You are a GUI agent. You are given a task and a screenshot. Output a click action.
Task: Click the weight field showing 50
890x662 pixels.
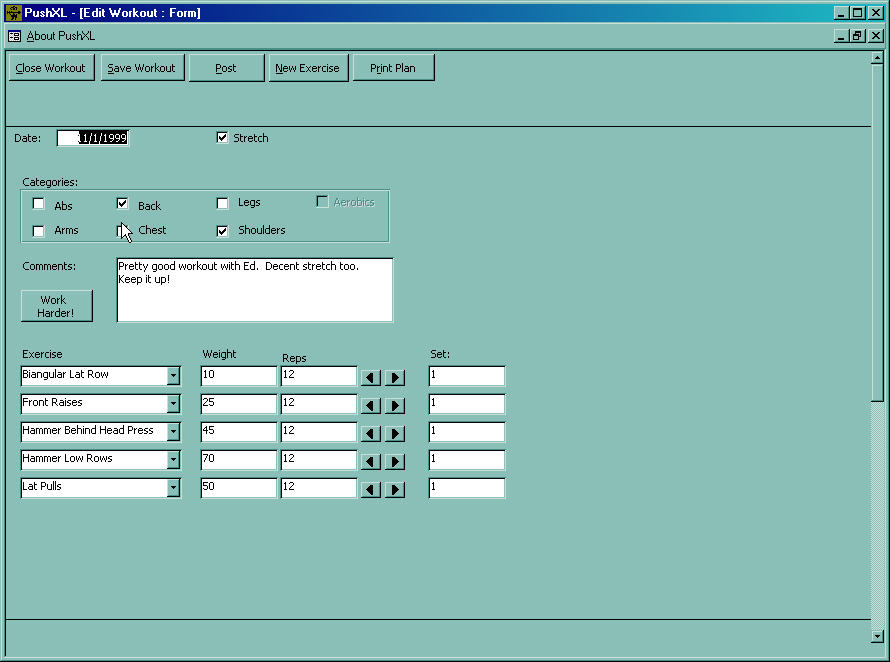point(238,488)
